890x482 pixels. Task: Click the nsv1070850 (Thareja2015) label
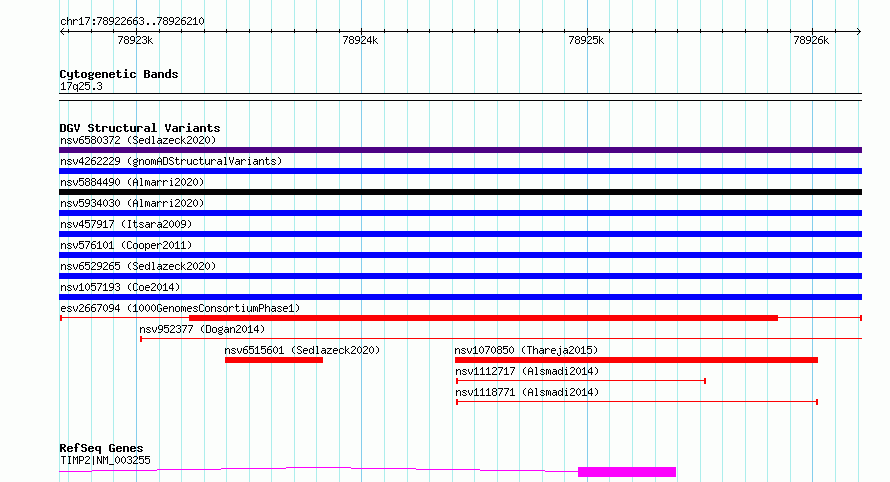click(526, 350)
